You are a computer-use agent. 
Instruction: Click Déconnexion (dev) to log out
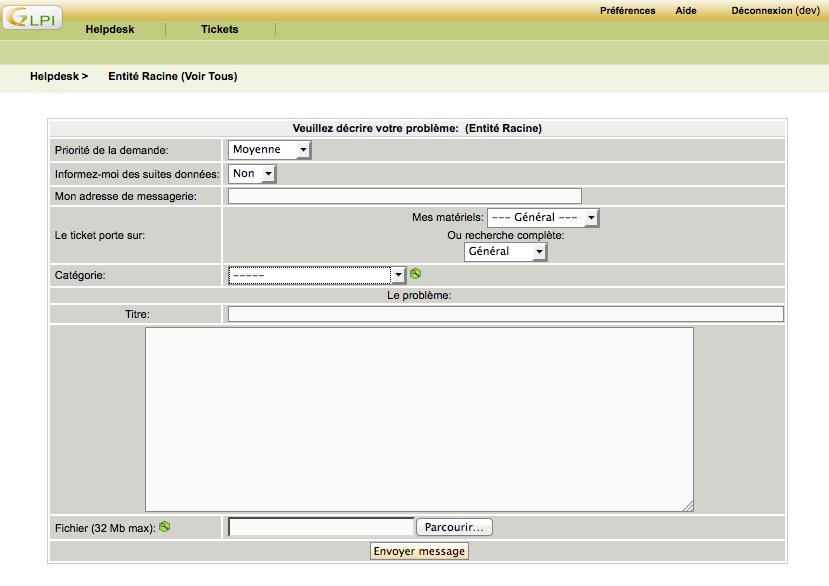pos(775,11)
